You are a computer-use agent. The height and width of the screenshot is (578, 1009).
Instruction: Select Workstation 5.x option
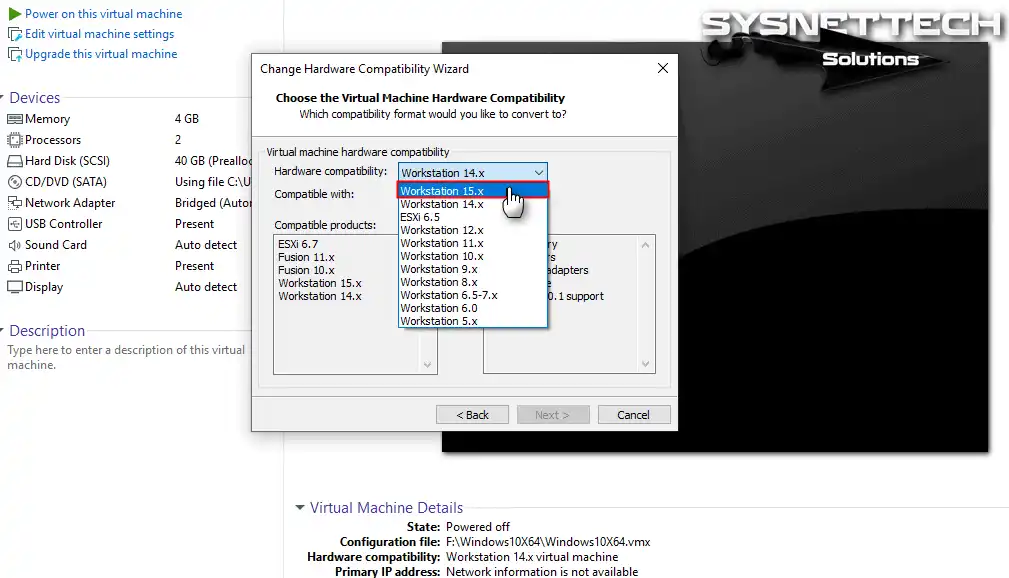[473, 321]
